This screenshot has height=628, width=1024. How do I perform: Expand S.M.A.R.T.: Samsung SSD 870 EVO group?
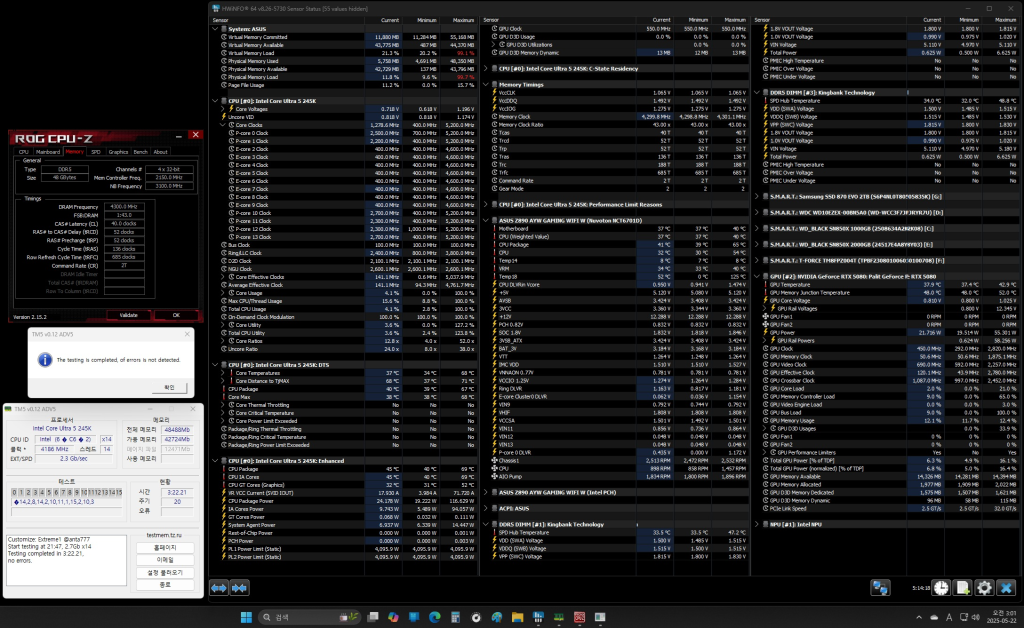pyautogui.click(x=757, y=196)
